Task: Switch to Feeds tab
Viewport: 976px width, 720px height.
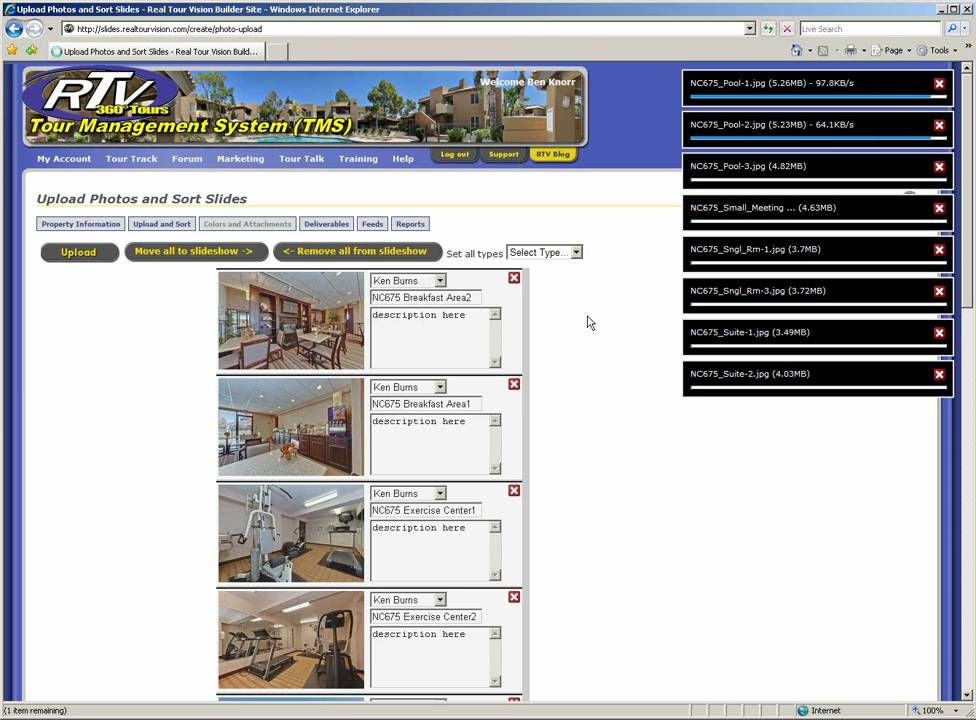Action: click(372, 224)
